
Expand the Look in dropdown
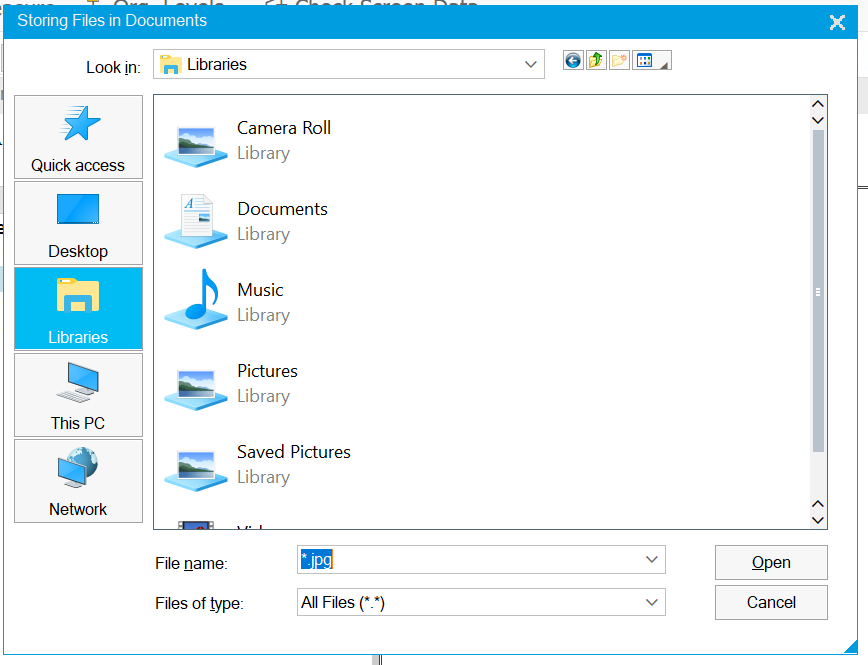point(530,64)
